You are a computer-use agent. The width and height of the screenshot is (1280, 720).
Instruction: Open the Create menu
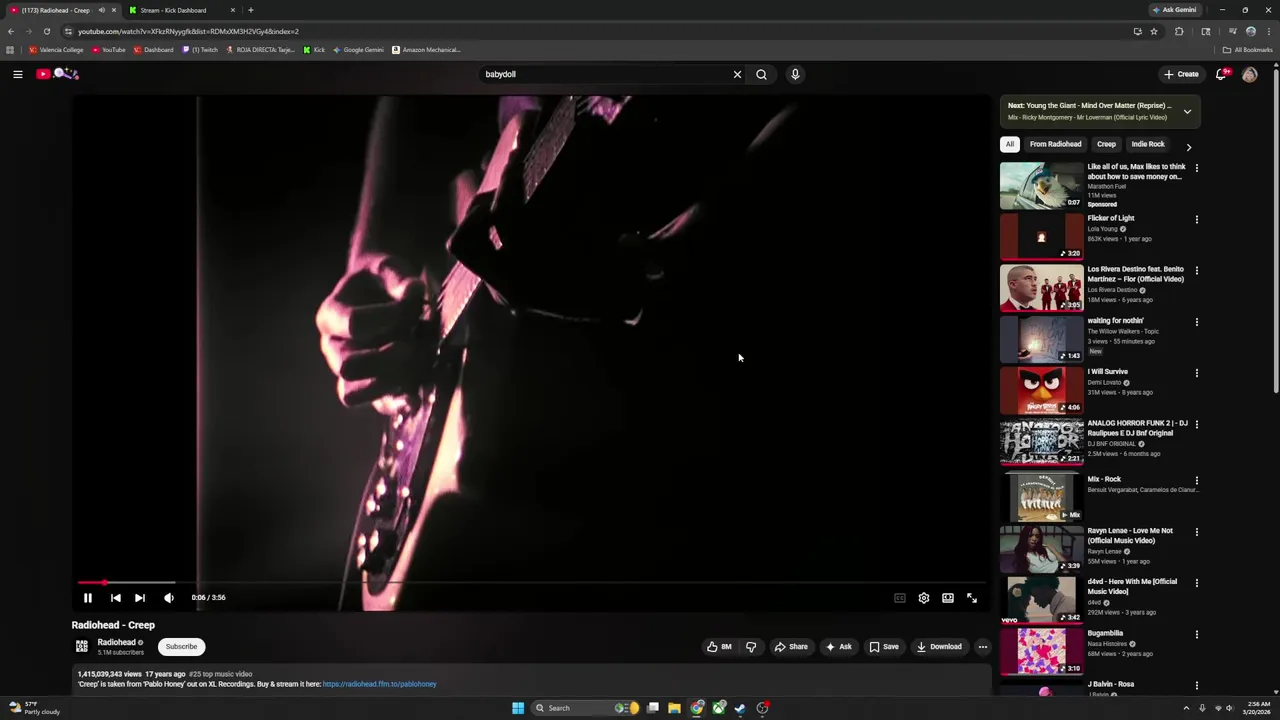(x=1181, y=74)
